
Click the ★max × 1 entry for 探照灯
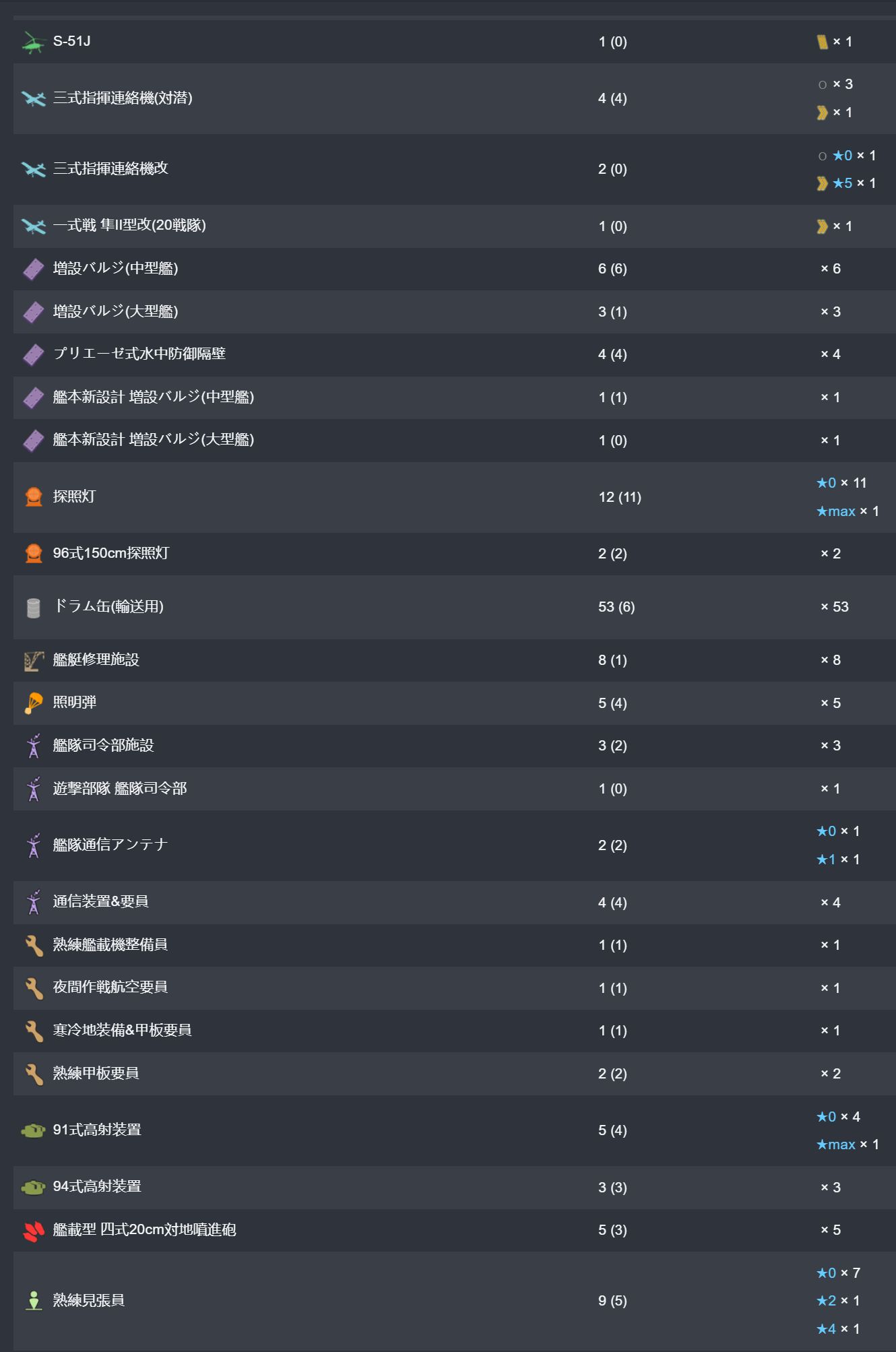(847, 511)
